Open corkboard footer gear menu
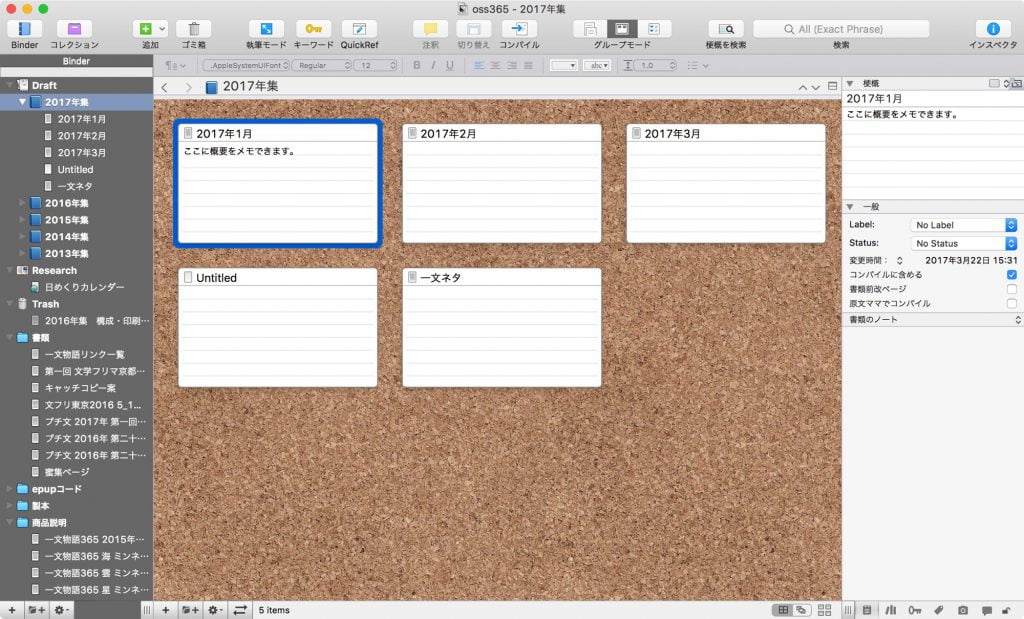Viewport: 1024px width, 619px height. [x=215, y=610]
